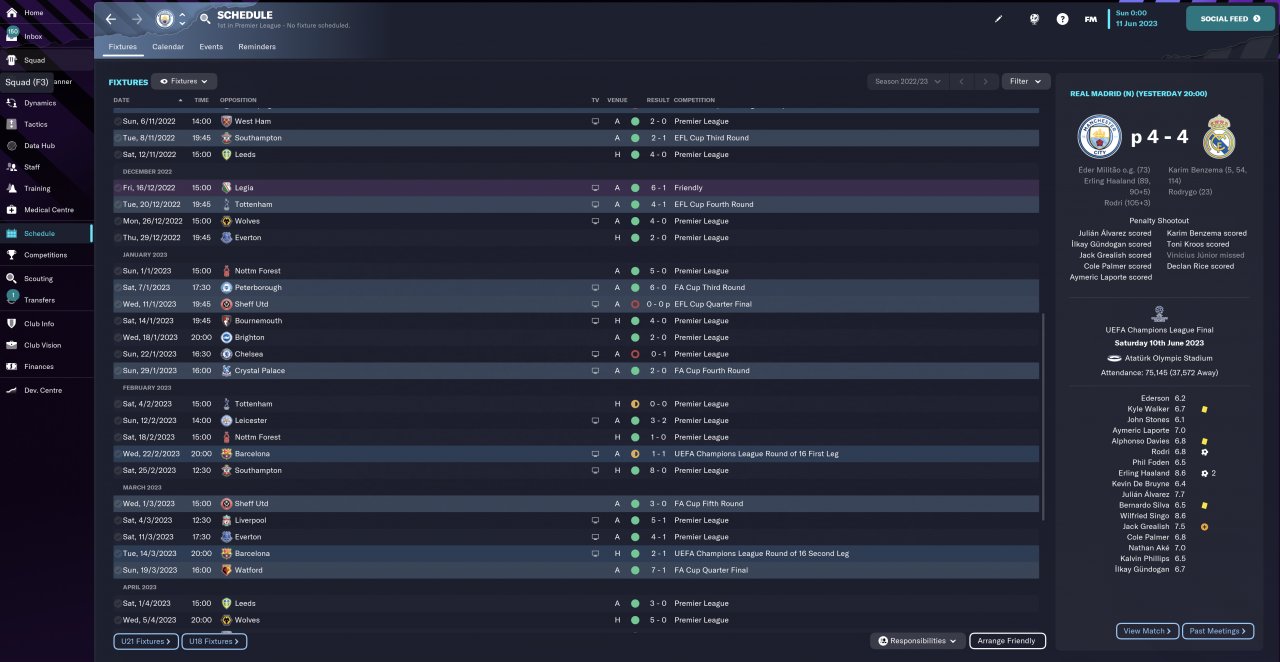Click the back navigation arrow
Viewport: 1280px width, 662px height.
pyautogui.click(x=111, y=19)
